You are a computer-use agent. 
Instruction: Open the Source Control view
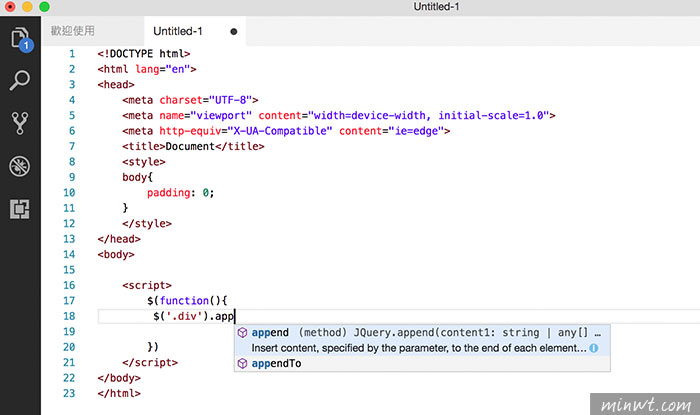coord(20,123)
